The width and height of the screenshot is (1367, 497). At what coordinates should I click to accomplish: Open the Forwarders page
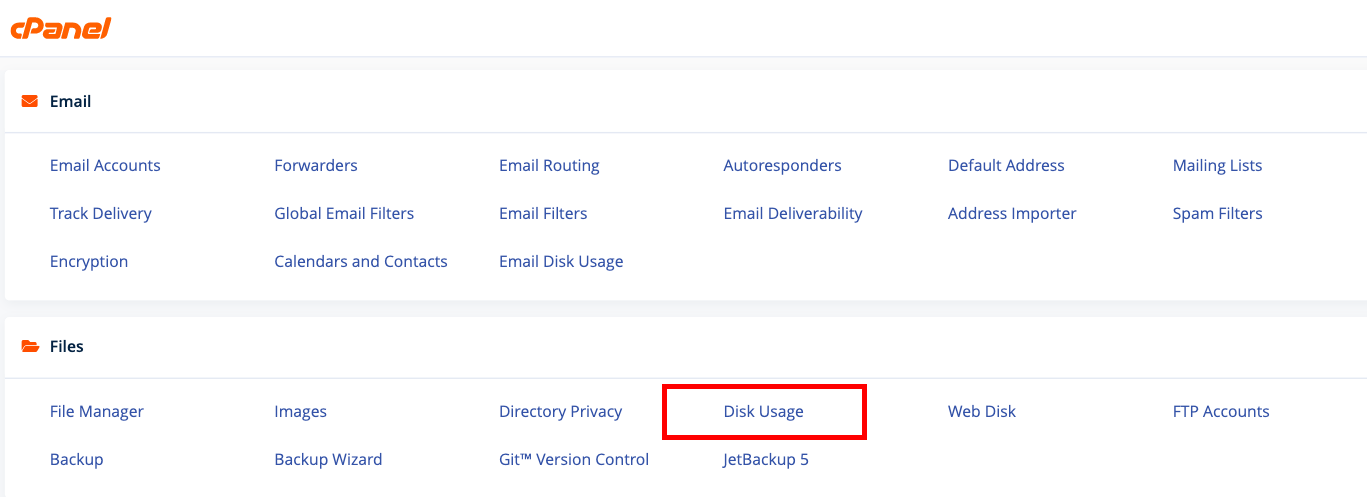coord(316,165)
